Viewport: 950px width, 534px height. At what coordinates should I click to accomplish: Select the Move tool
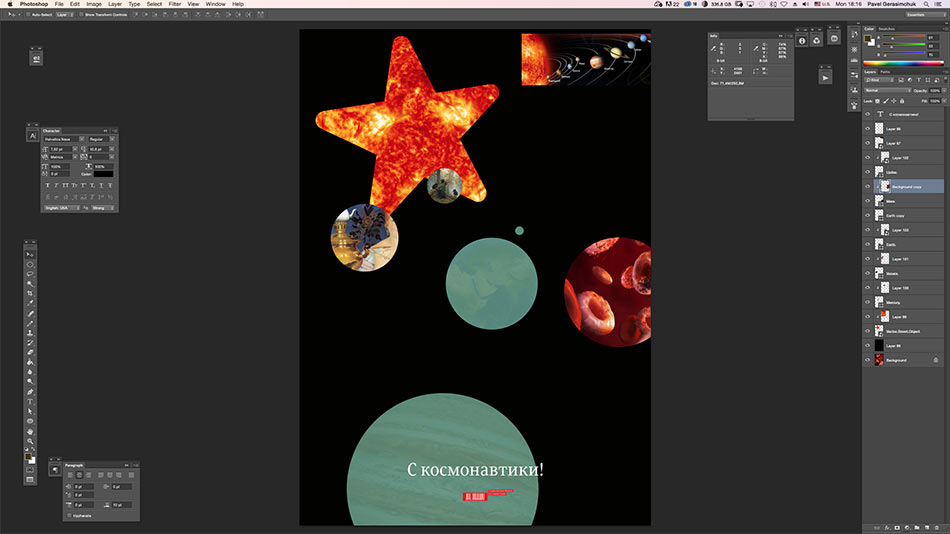click(x=30, y=255)
